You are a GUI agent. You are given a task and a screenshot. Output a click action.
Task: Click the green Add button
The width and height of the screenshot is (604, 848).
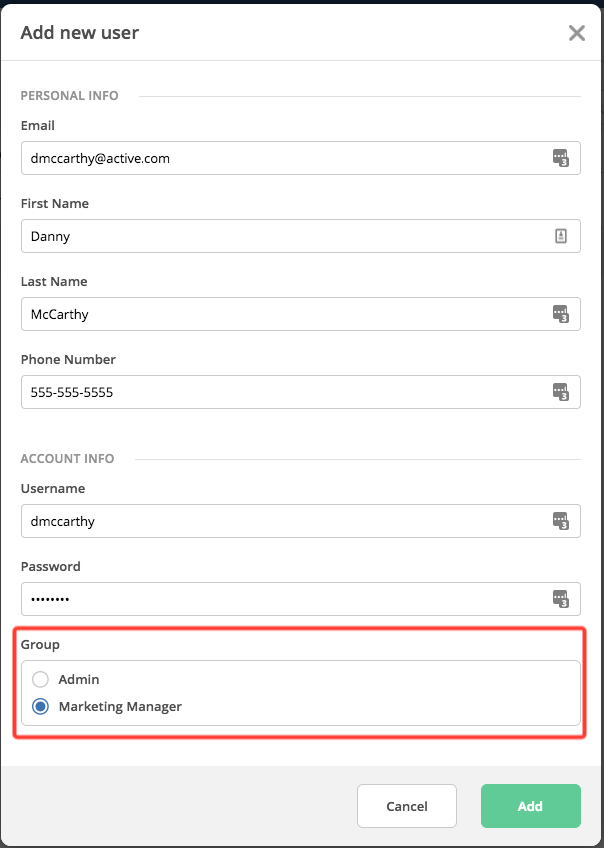click(x=530, y=806)
